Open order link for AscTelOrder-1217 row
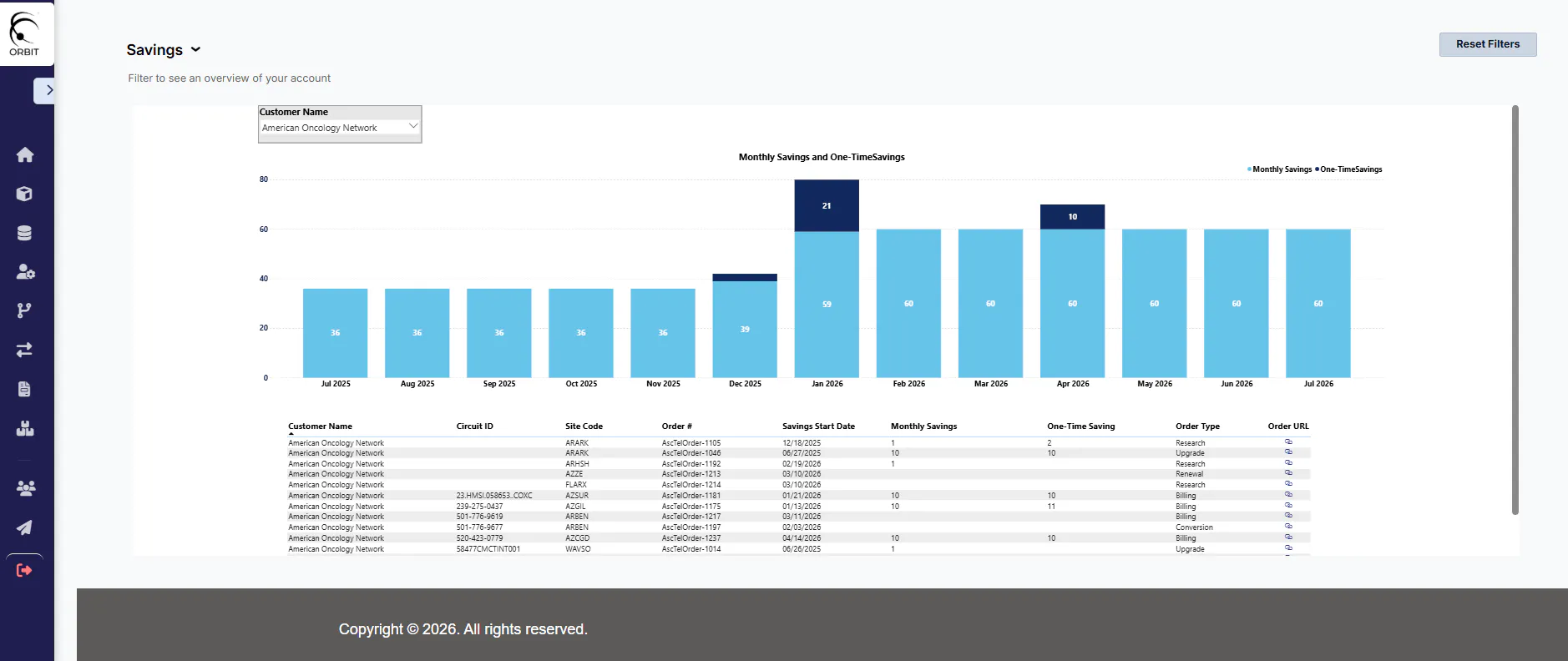1568x661 pixels. pyautogui.click(x=1288, y=516)
